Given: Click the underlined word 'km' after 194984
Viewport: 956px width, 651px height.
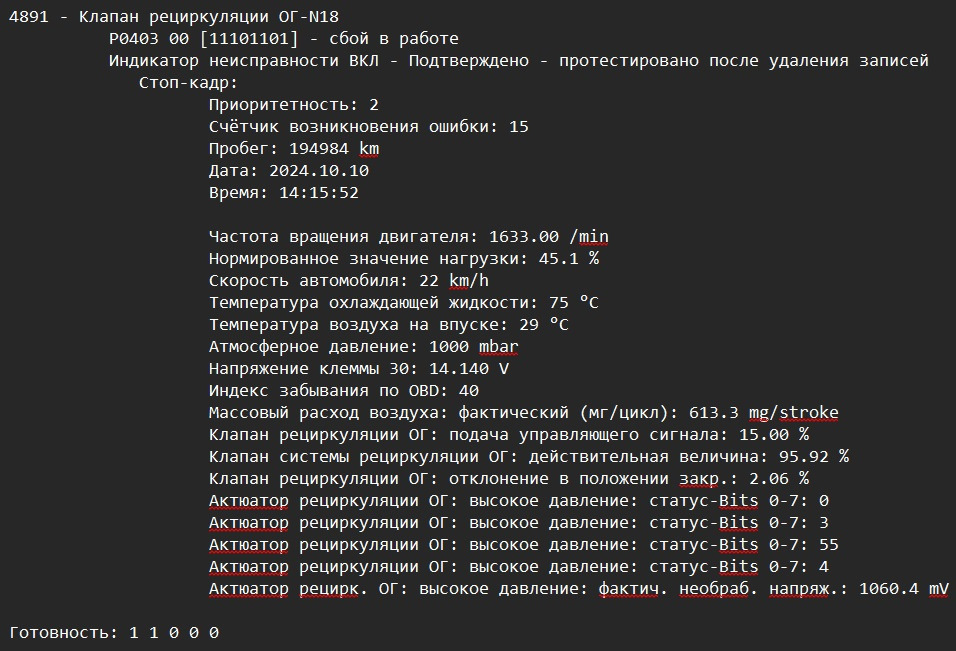Looking at the screenshot, I should tap(369, 149).
